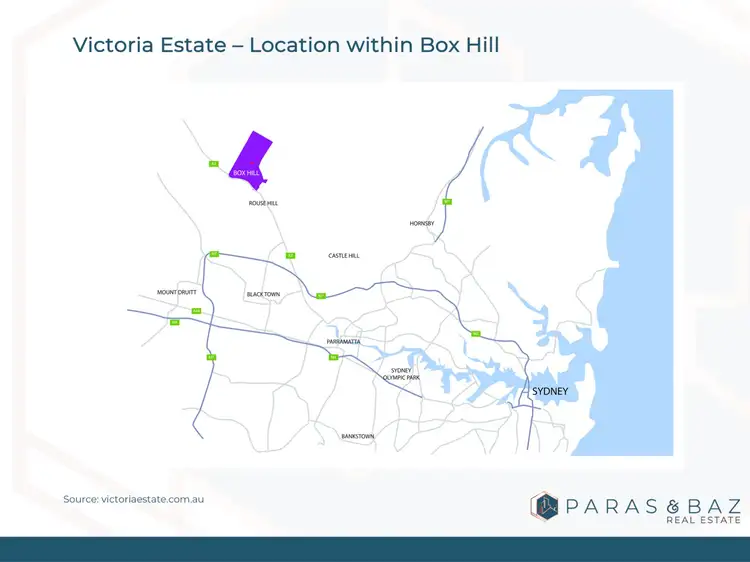Viewport: 750px width, 562px height.
Task: Select the route badge between Rouse Hill and Castle Hill
Action: pyautogui.click(x=291, y=255)
